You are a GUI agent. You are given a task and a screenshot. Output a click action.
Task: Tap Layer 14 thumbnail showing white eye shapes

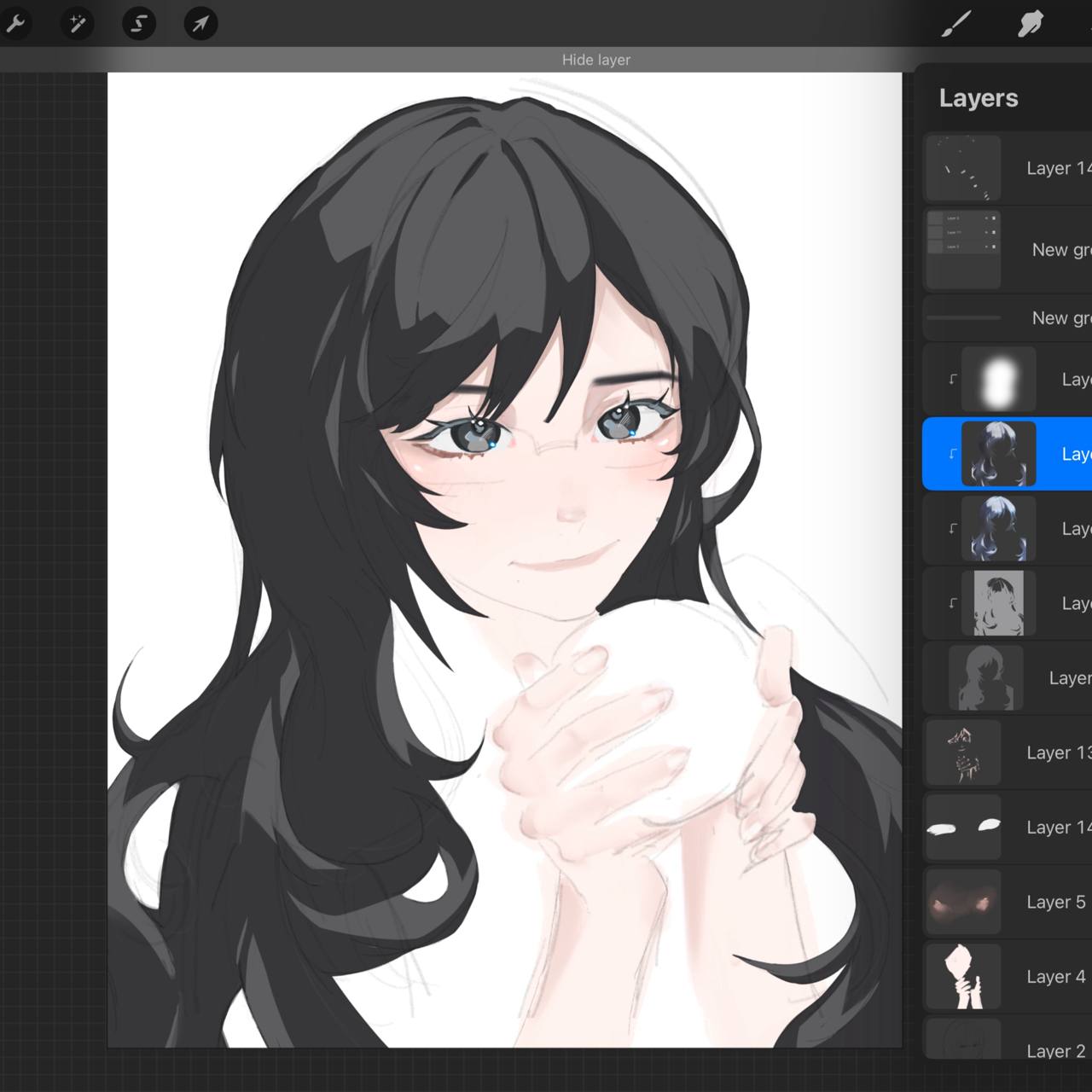pos(963,827)
